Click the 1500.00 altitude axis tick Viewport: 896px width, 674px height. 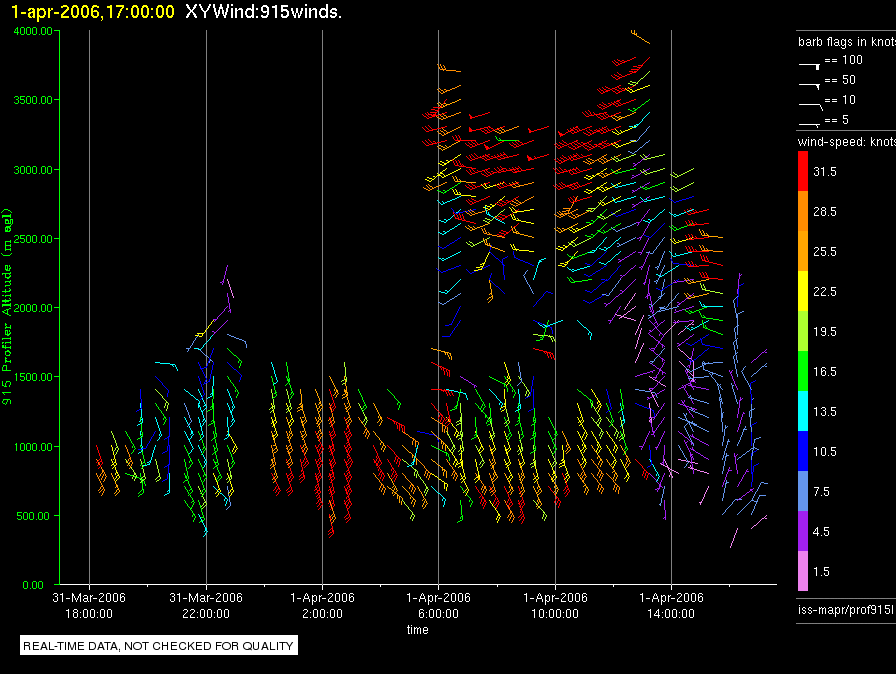33,377
